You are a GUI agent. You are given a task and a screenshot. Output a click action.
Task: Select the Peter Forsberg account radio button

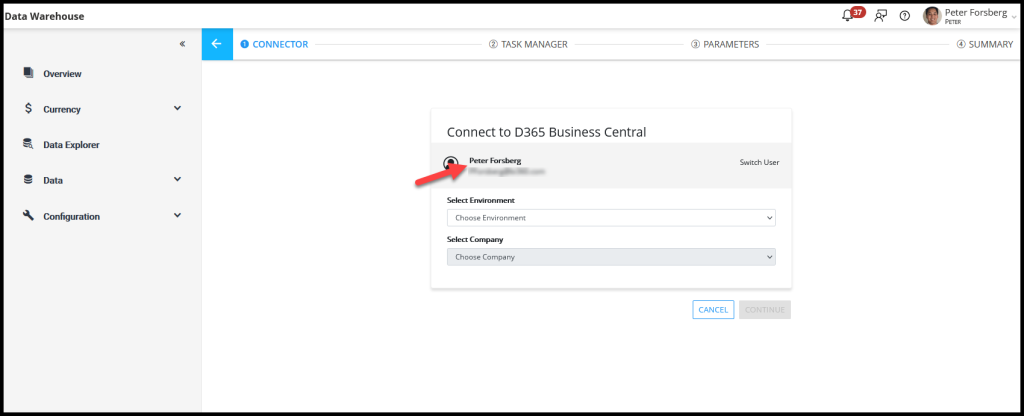(x=452, y=163)
